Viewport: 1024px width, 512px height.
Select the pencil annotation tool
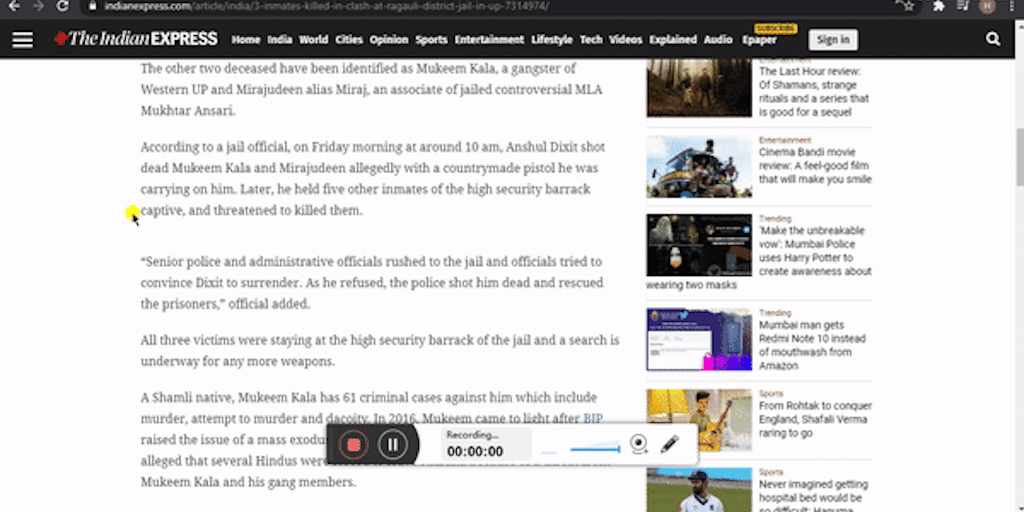(669, 445)
